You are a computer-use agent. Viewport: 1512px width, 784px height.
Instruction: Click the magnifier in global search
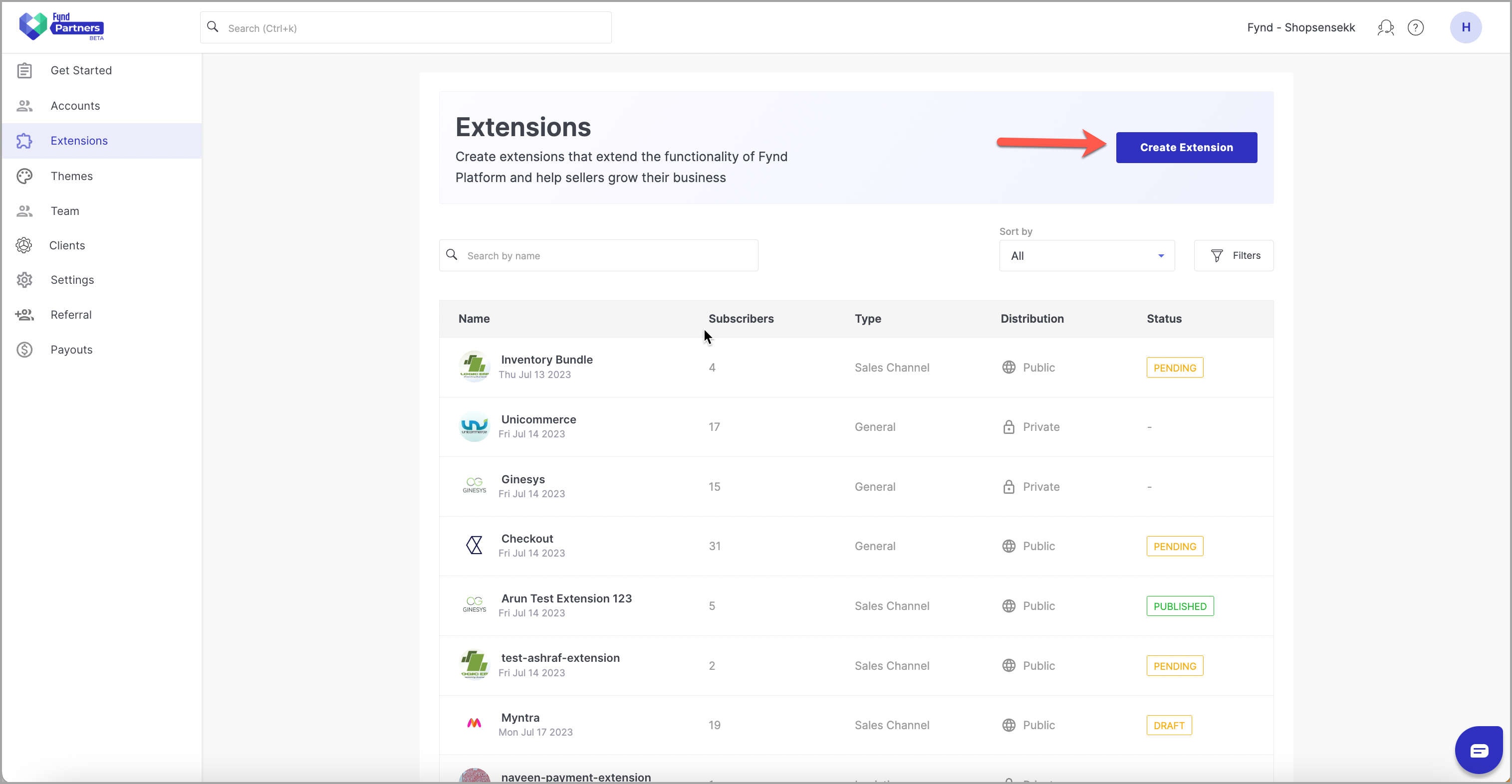pyautogui.click(x=213, y=27)
